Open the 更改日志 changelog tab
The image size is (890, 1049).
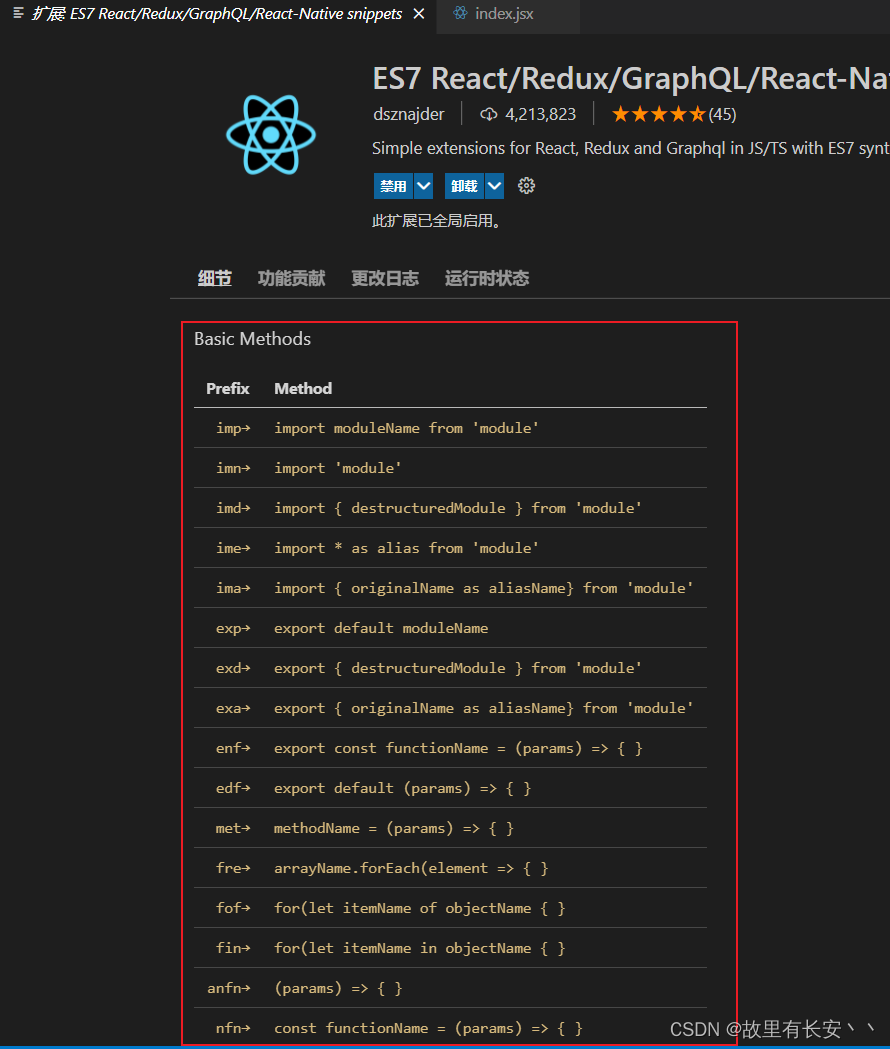pyautogui.click(x=385, y=278)
